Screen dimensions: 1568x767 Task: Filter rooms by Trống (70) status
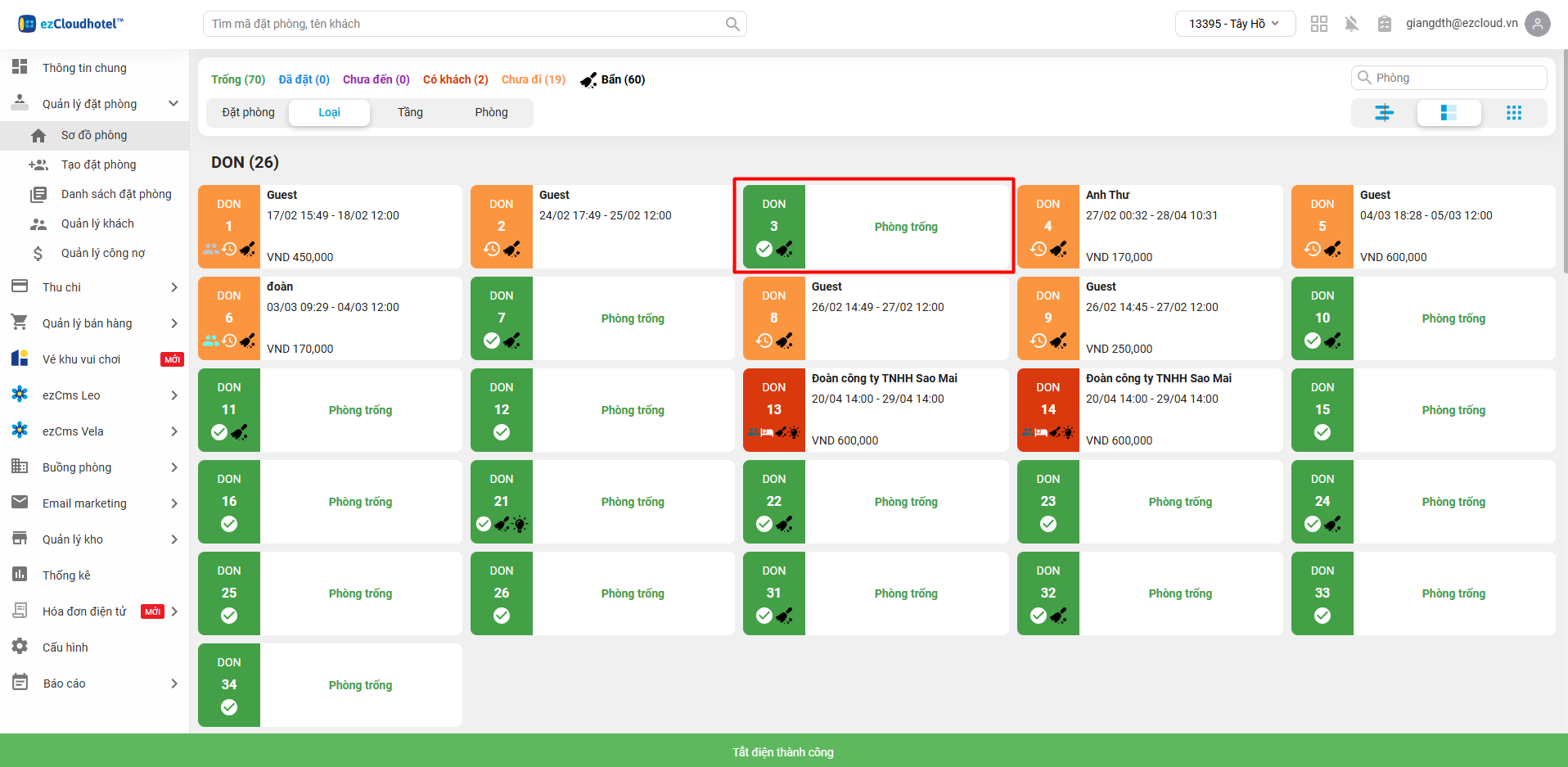click(x=237, y=79)
